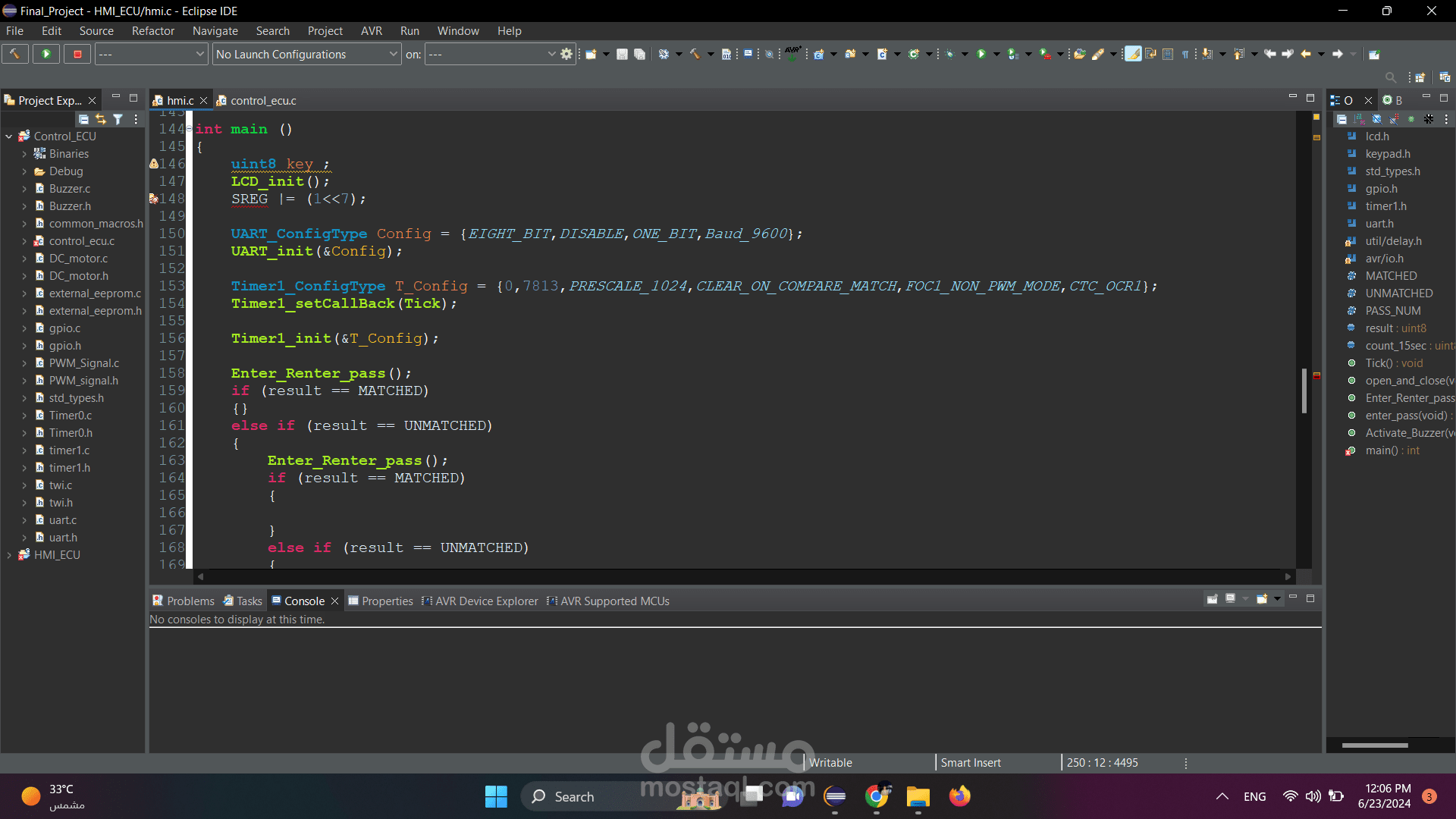Viewport: 1456px width, 819px height.
Task: Open Windows taskbar Search box
Action: coord(574,796)
